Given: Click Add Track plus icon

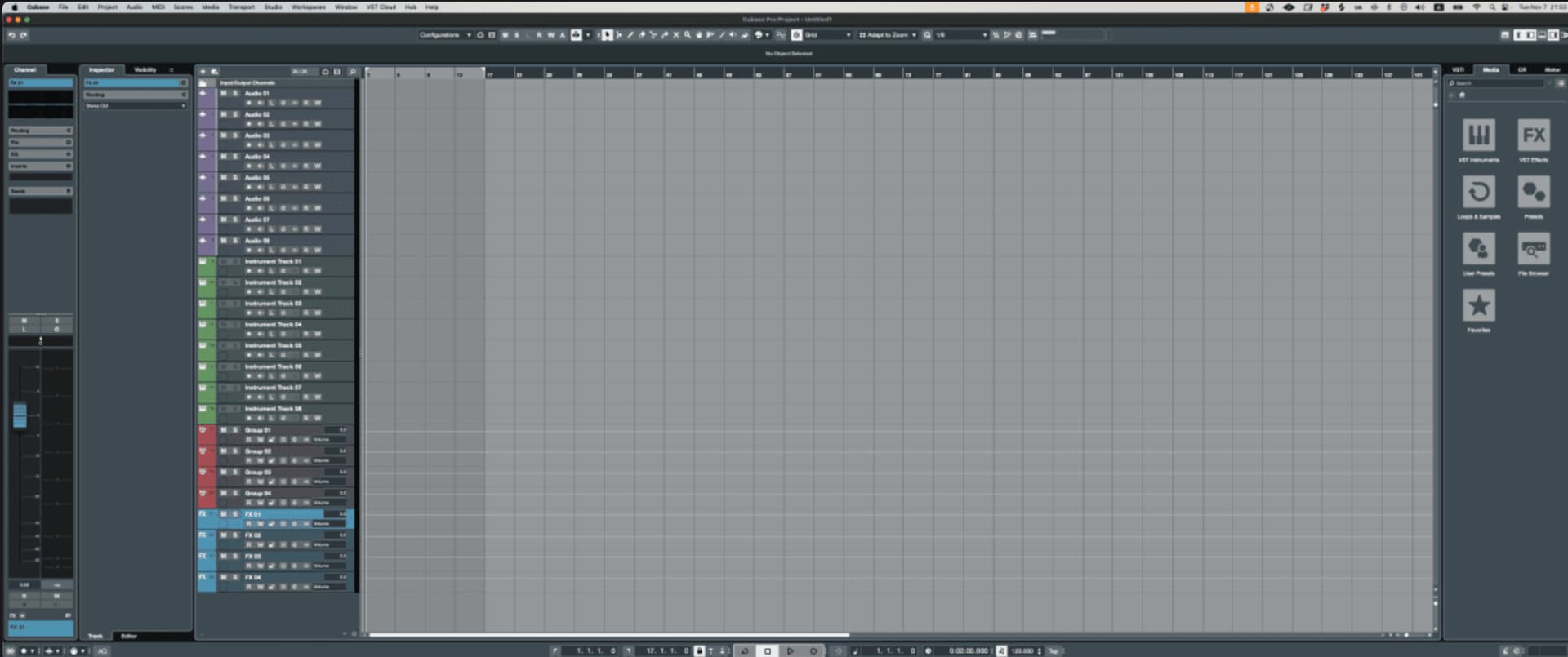Looking at the screenshot, I should coord(203,72).
